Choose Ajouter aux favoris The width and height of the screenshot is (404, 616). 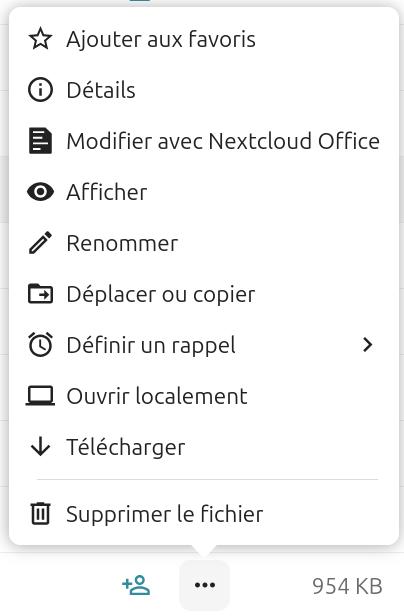tap(204, 39)
